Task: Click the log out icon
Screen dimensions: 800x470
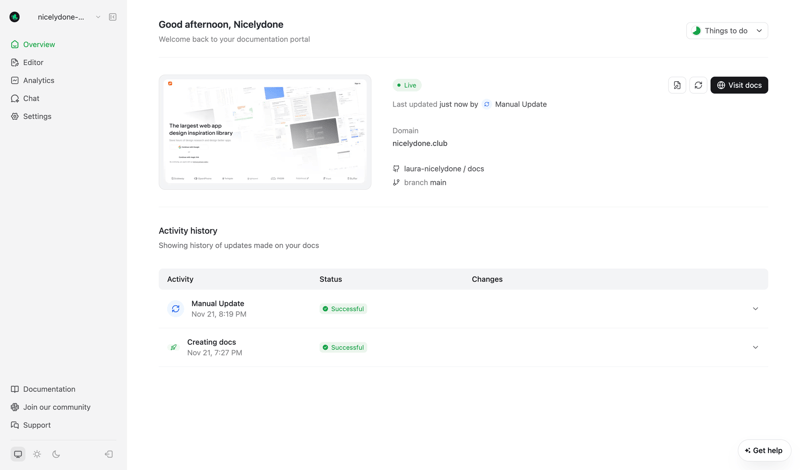Action: pos(109,454)
